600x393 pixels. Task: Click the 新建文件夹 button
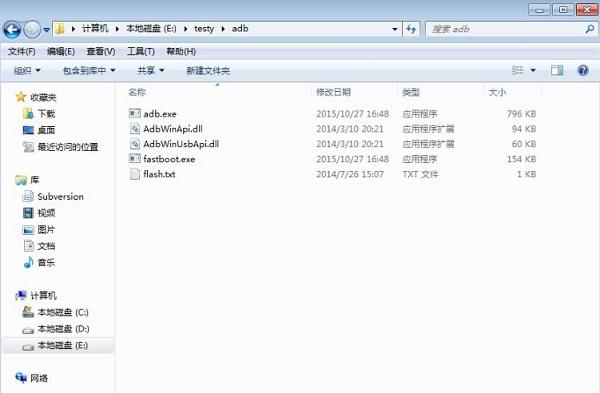click(208, 70)
